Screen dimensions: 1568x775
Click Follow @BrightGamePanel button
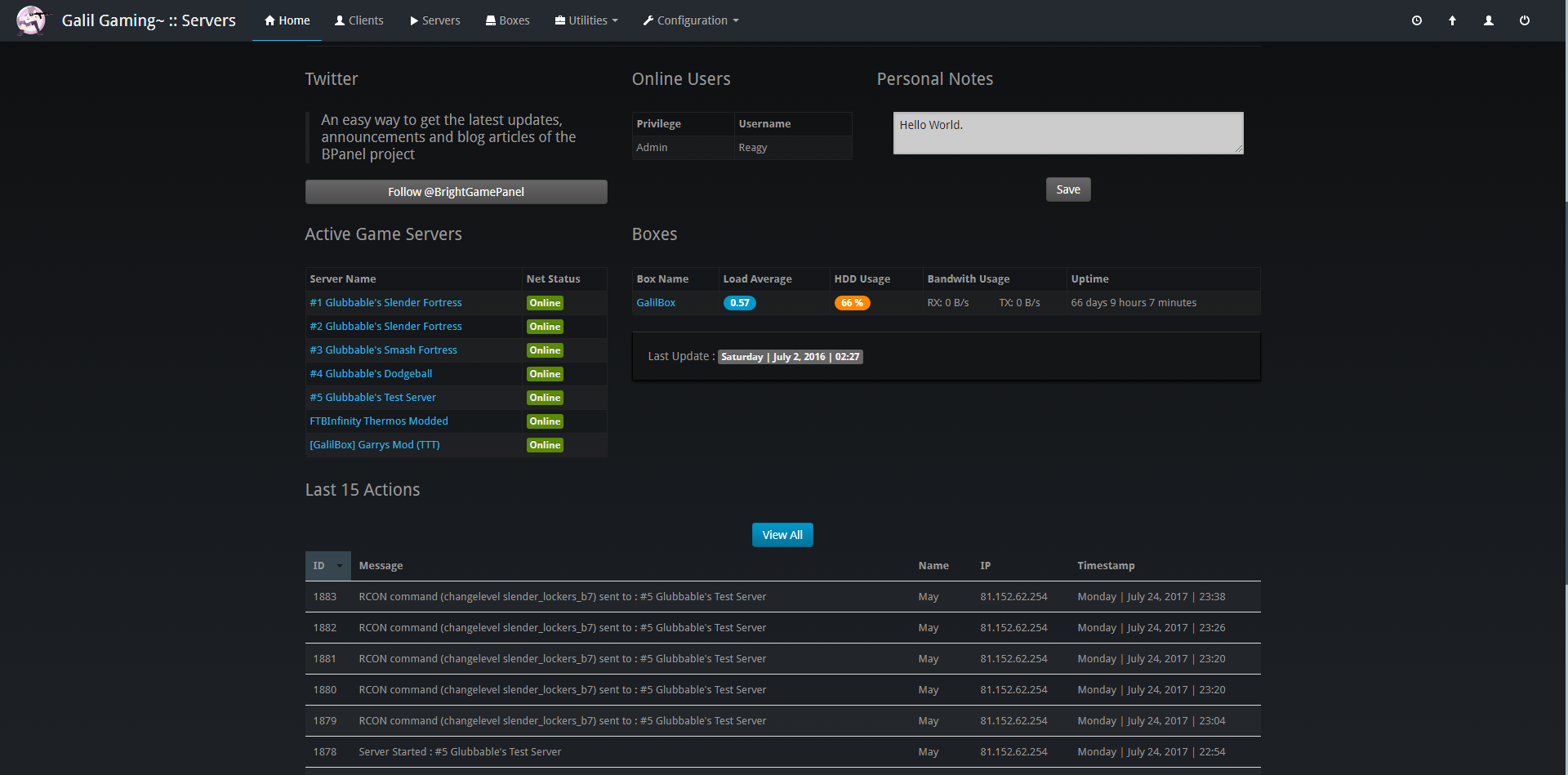pyautogui.click(x=456, y=192)
